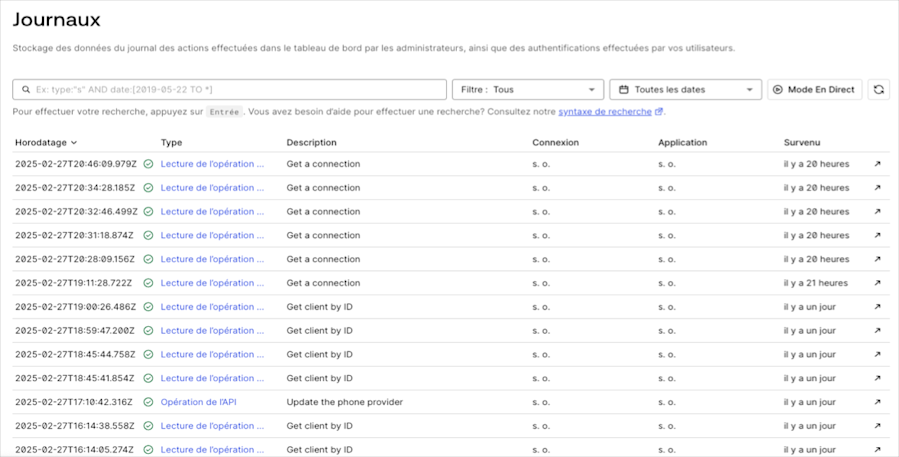Open details arrow for log 17:10:42.316Z
Image resolution: width=899 pixels, height=457 pixels.
pyautogui.click(x=877, y=402)
